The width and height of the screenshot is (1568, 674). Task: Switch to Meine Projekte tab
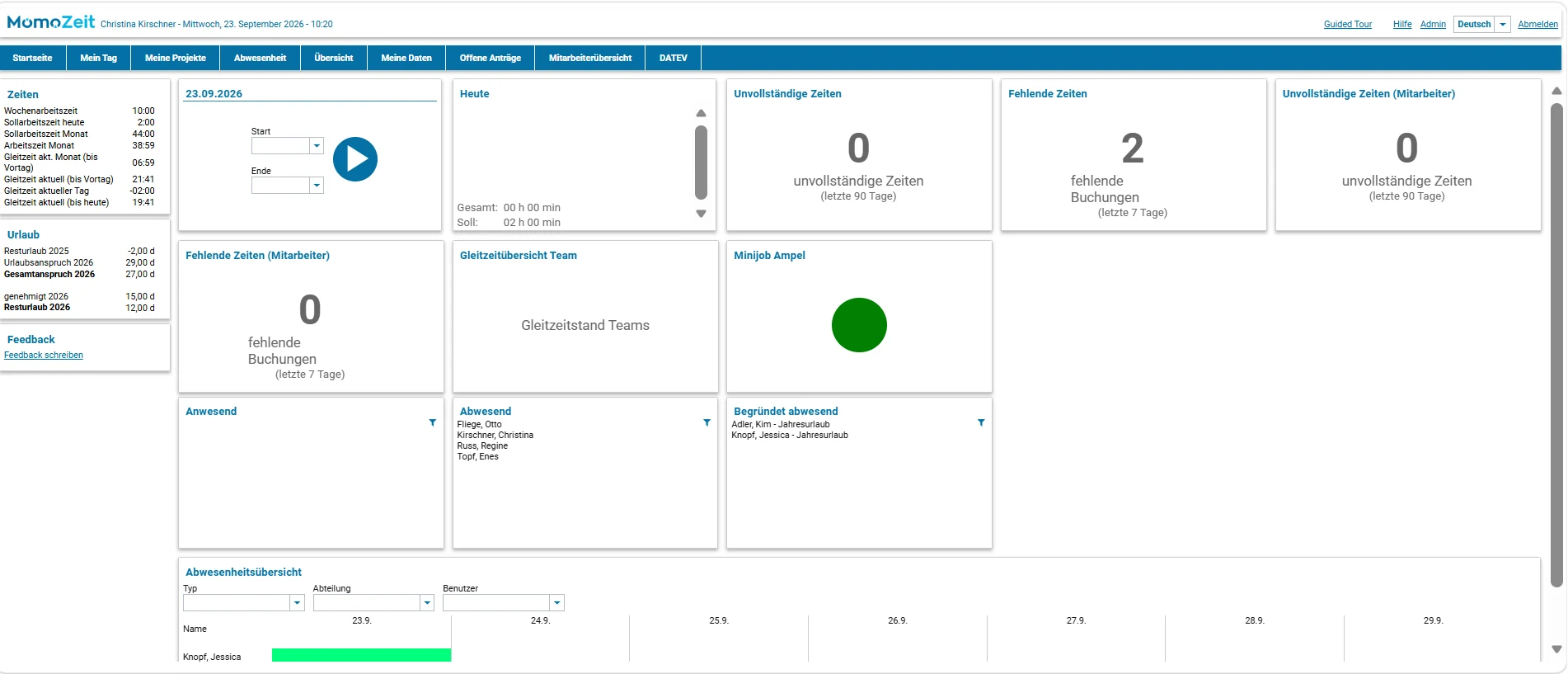176,58
